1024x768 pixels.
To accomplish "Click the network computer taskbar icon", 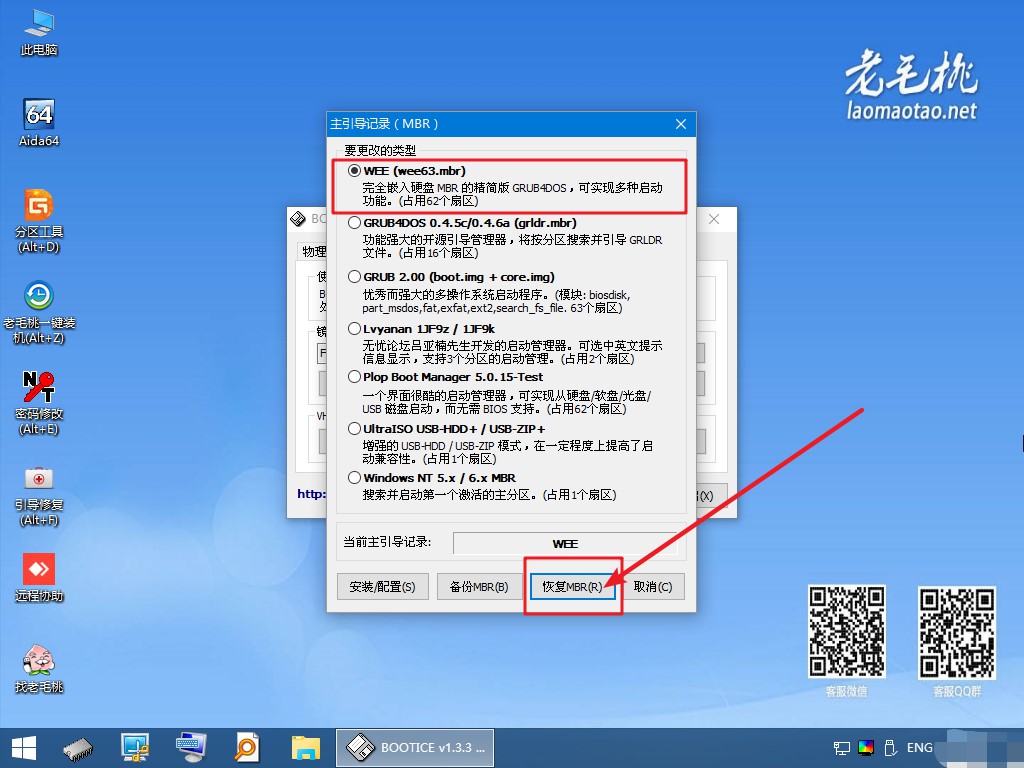I will click(x=135, y=748).
